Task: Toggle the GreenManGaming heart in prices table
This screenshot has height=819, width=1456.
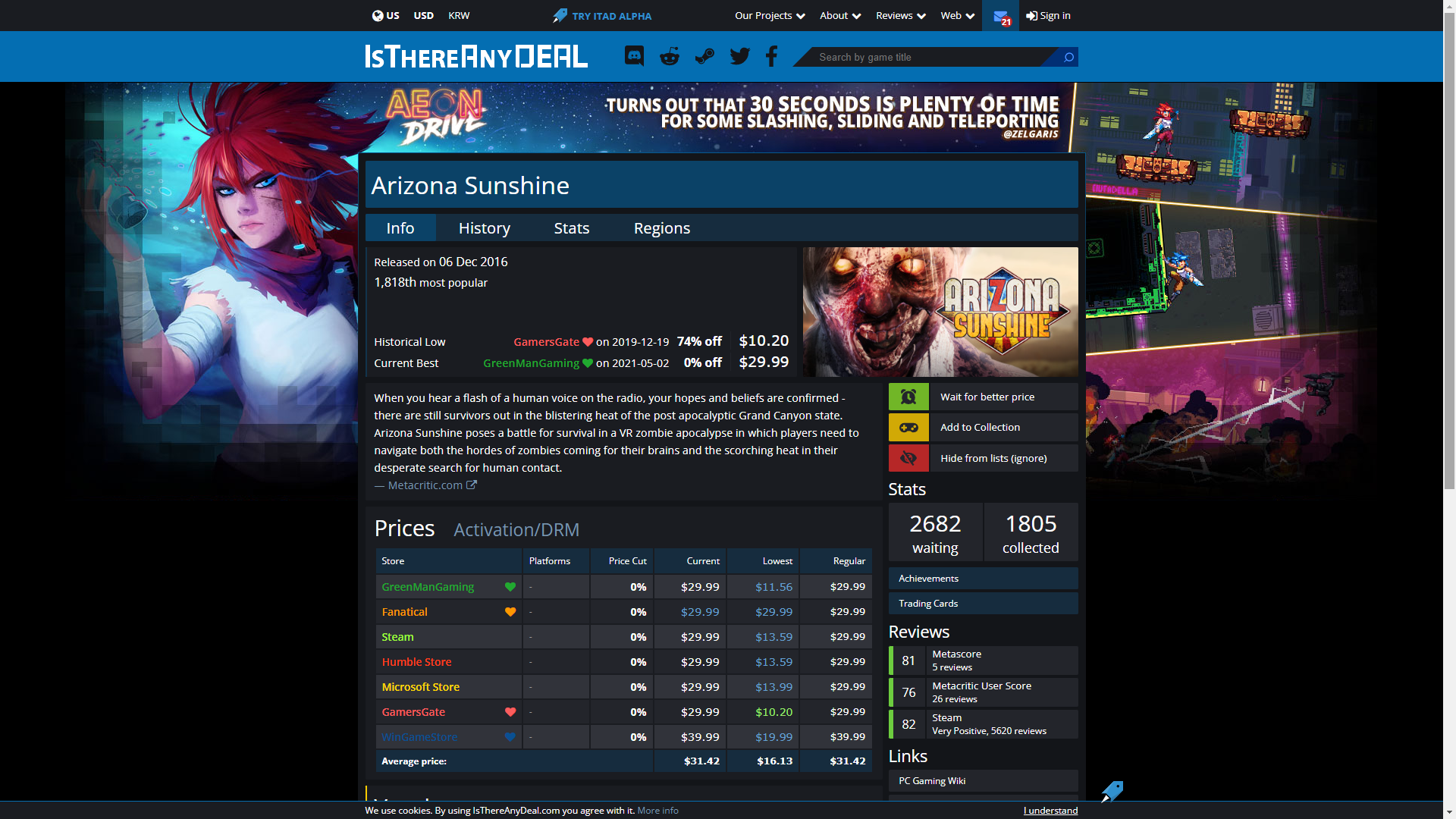Action: tap(510, 587)
